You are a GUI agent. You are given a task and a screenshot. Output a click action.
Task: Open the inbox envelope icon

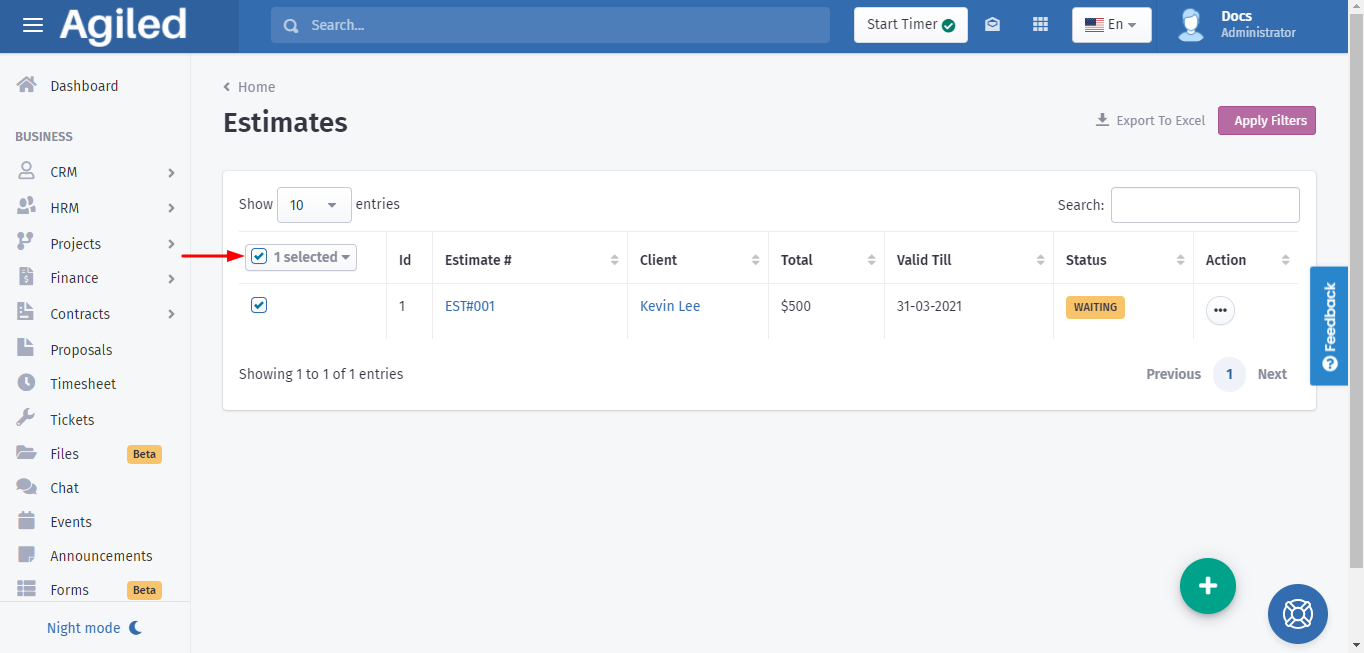point(992,25)
